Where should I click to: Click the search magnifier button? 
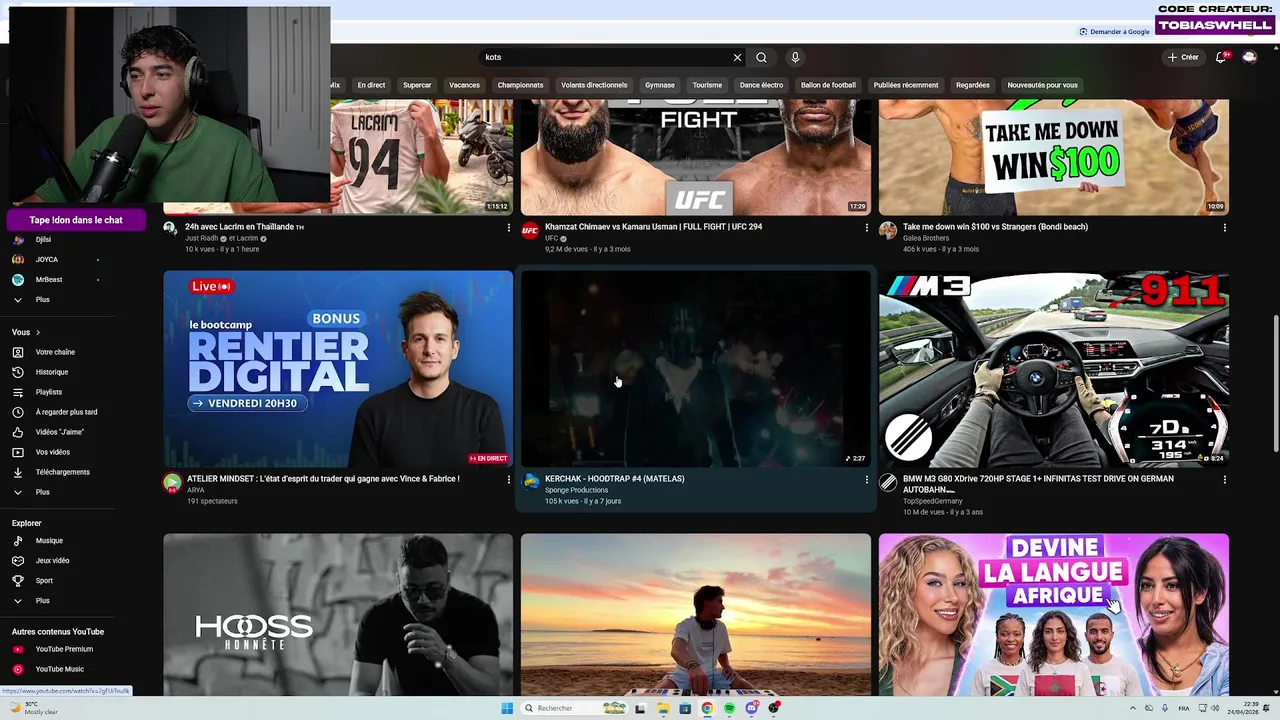coord(761,57)
